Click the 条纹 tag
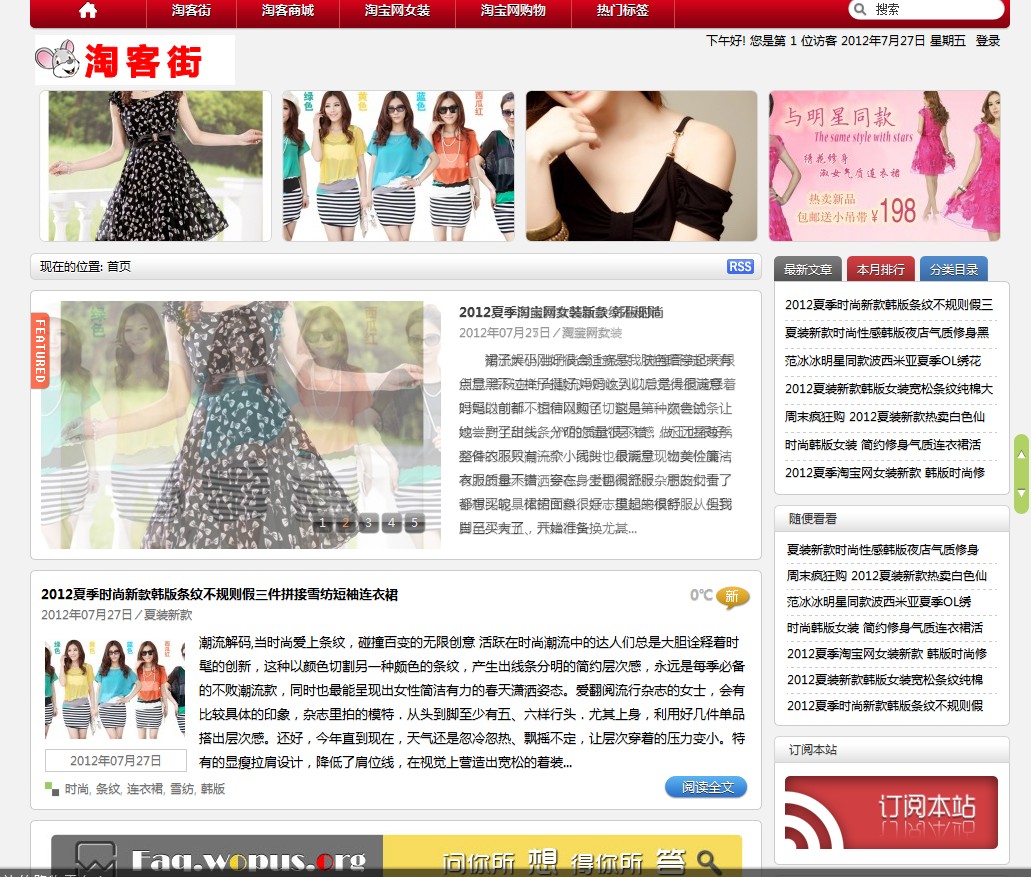This screenshot has width=1031, height=877. [108, 789]
